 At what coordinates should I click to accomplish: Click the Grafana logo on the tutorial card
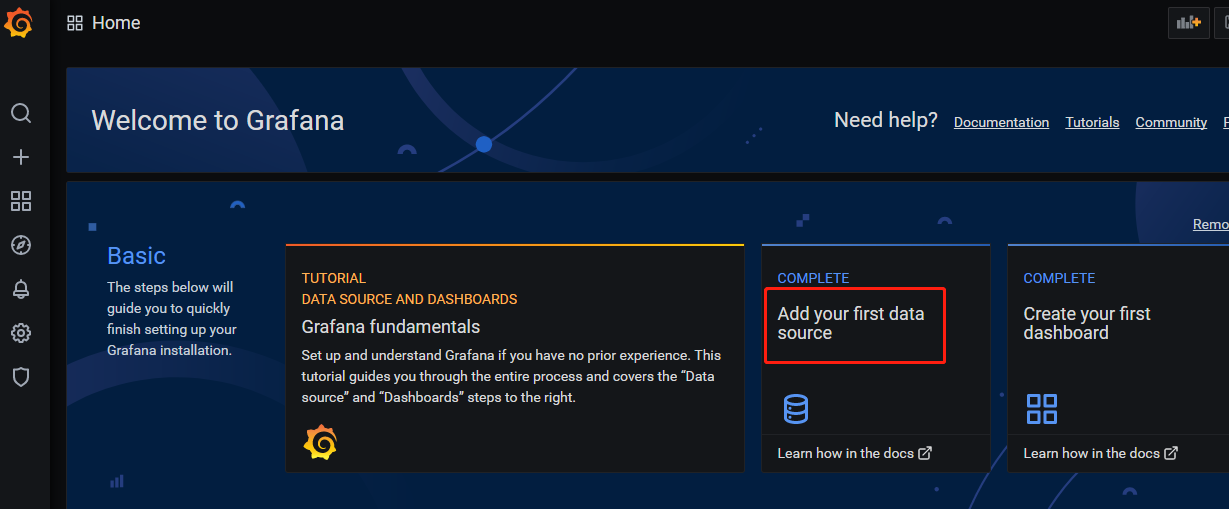[320, 442]
